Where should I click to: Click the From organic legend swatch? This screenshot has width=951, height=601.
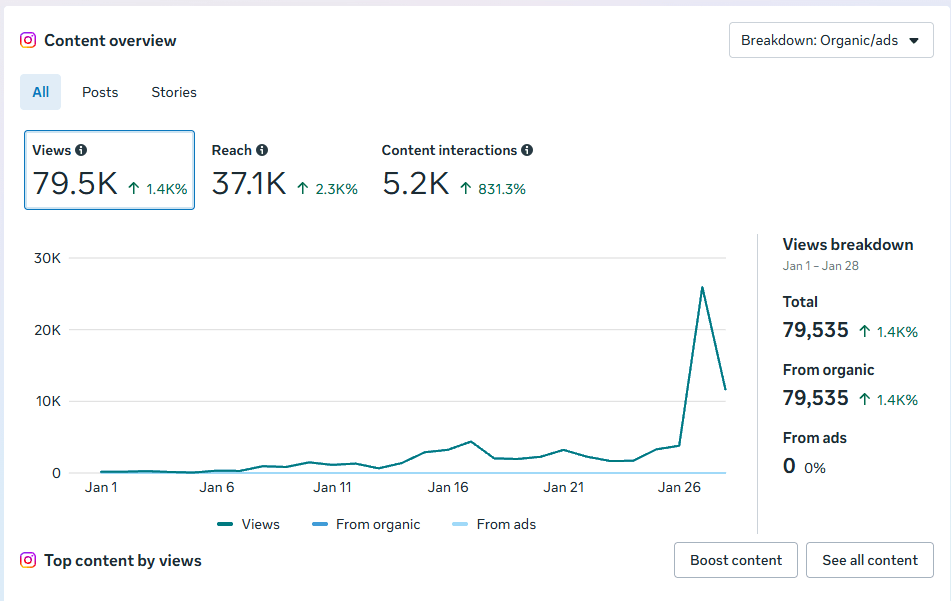pos(320,524)
